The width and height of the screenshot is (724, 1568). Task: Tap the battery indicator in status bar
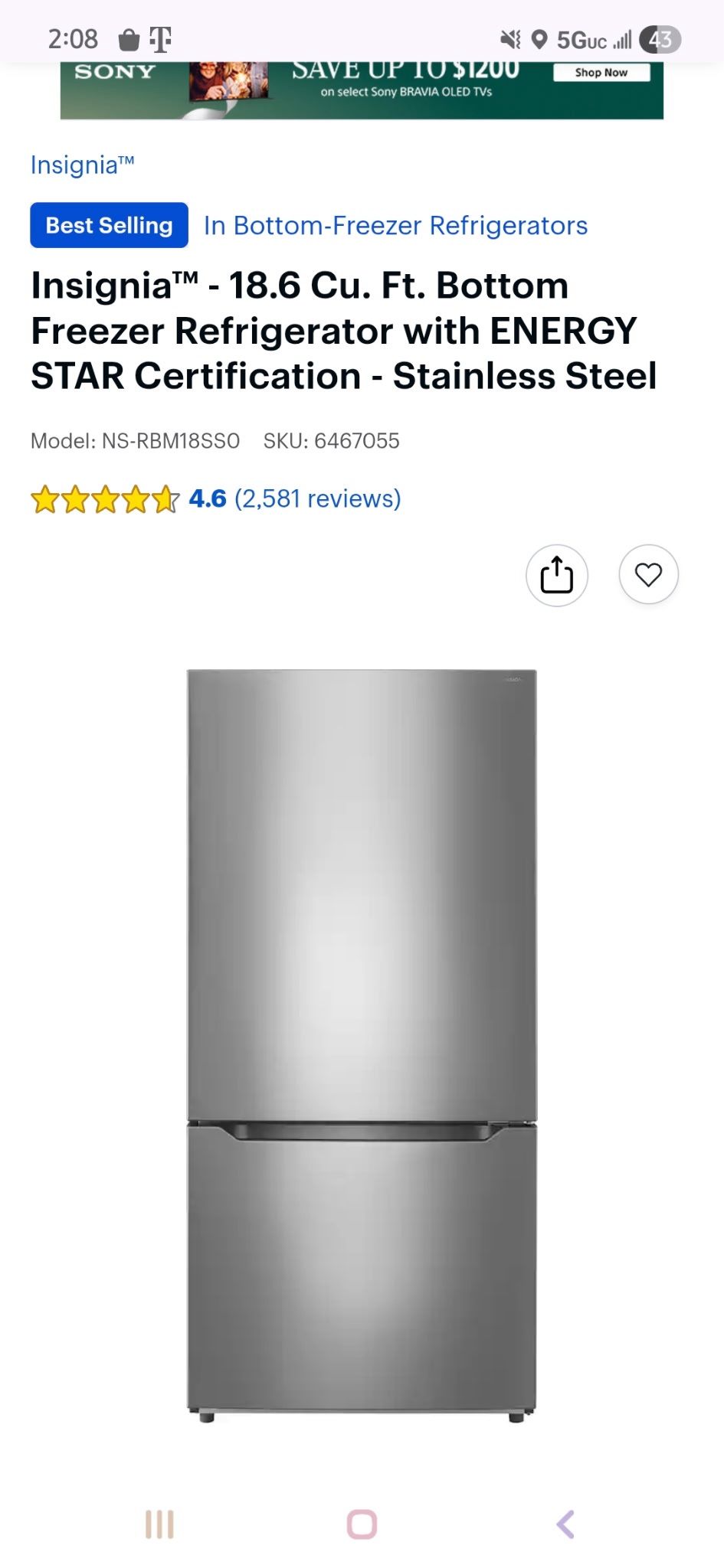(660, 39)
